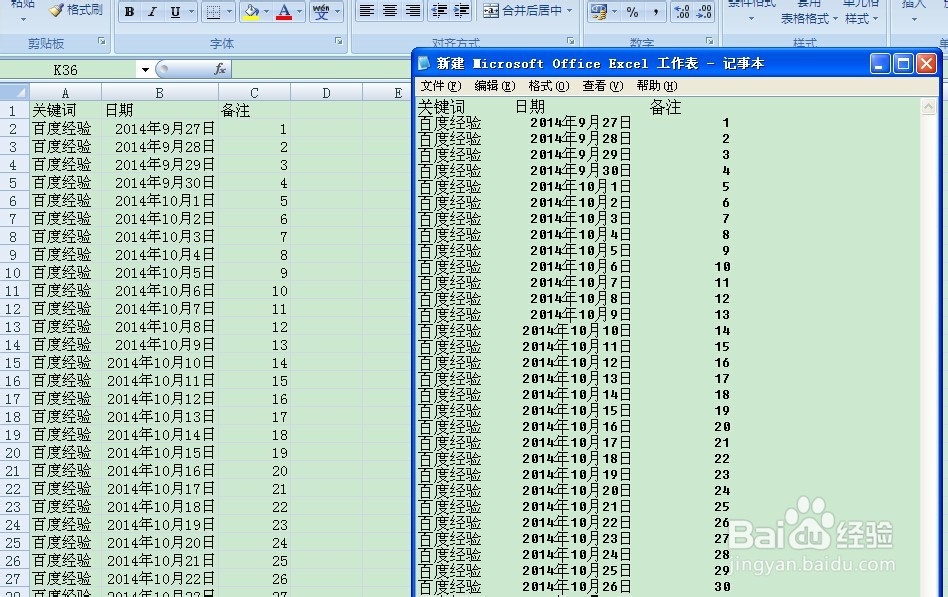This screenshot has height=597, width=948.
Task: Open the font color dropdown arrow
Action: coord(299,11)
